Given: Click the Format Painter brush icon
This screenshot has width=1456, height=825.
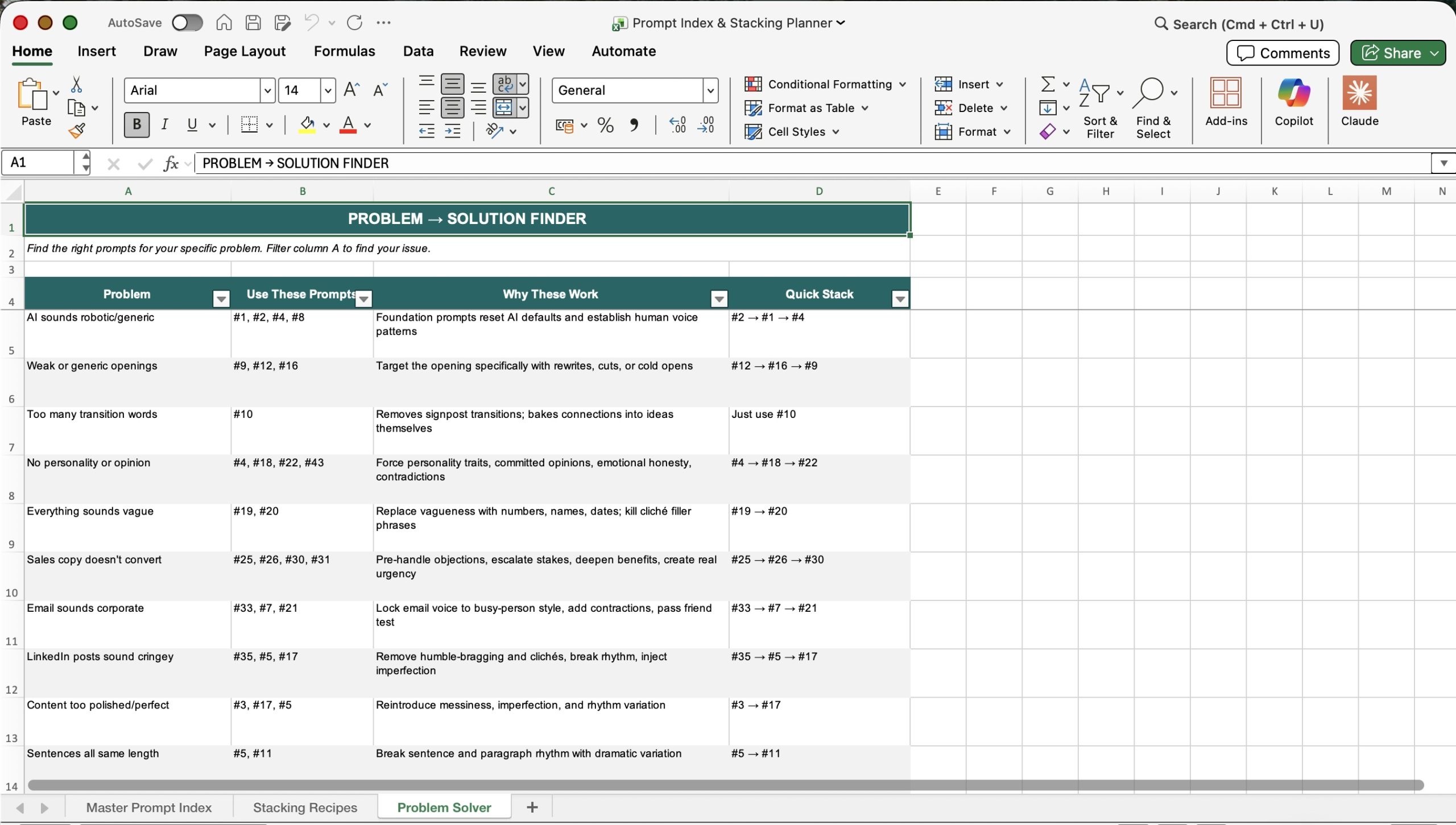Looking at the screenshot, I should (x=77, y=131).
